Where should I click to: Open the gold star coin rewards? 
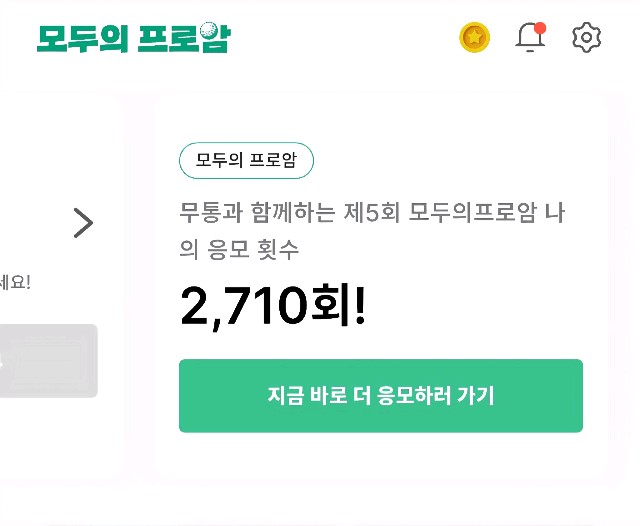pyautogui.click(x=474, y=38)
